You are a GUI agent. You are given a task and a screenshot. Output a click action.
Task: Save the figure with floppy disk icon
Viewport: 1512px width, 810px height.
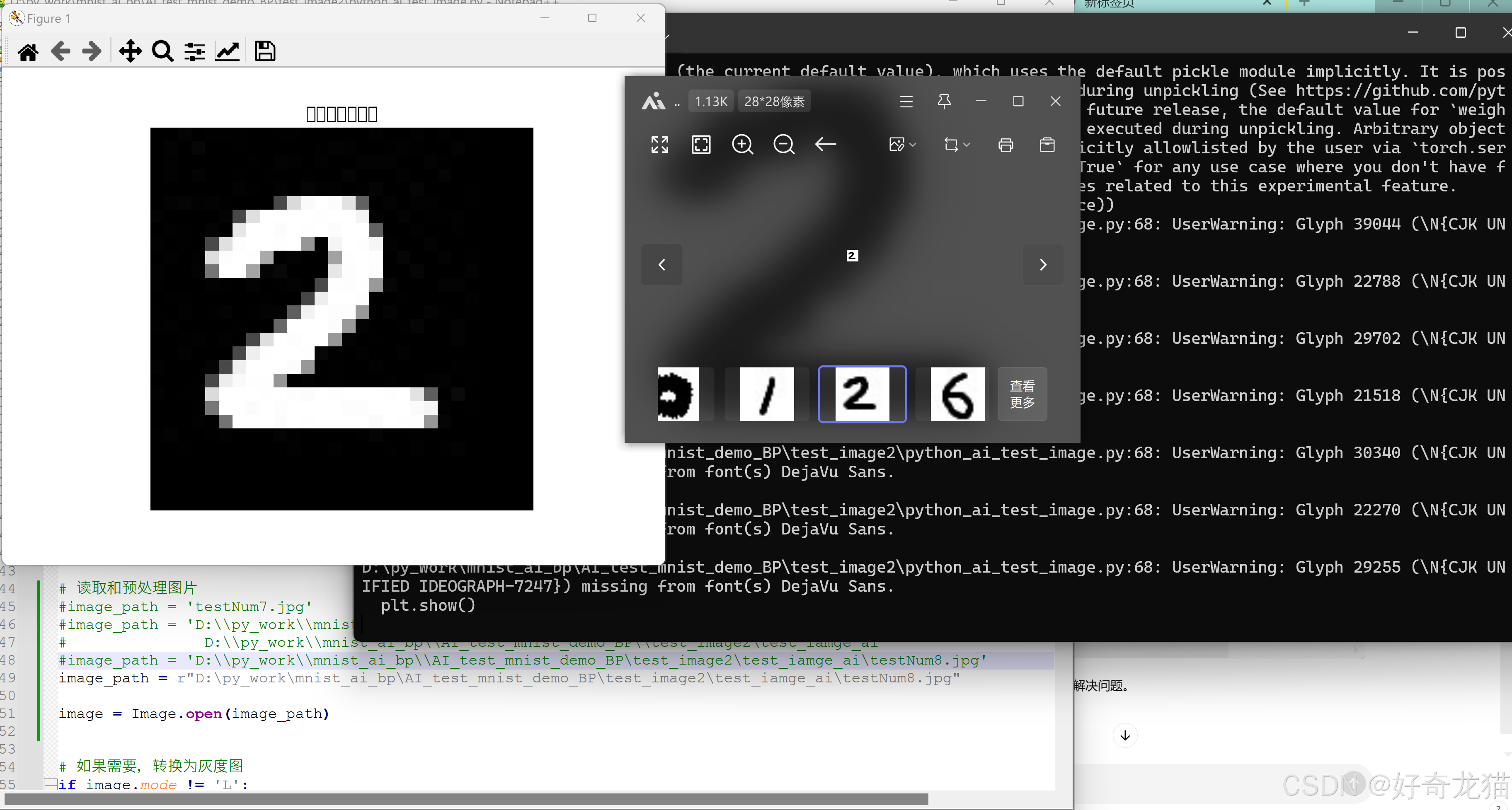tap(265, 51)
